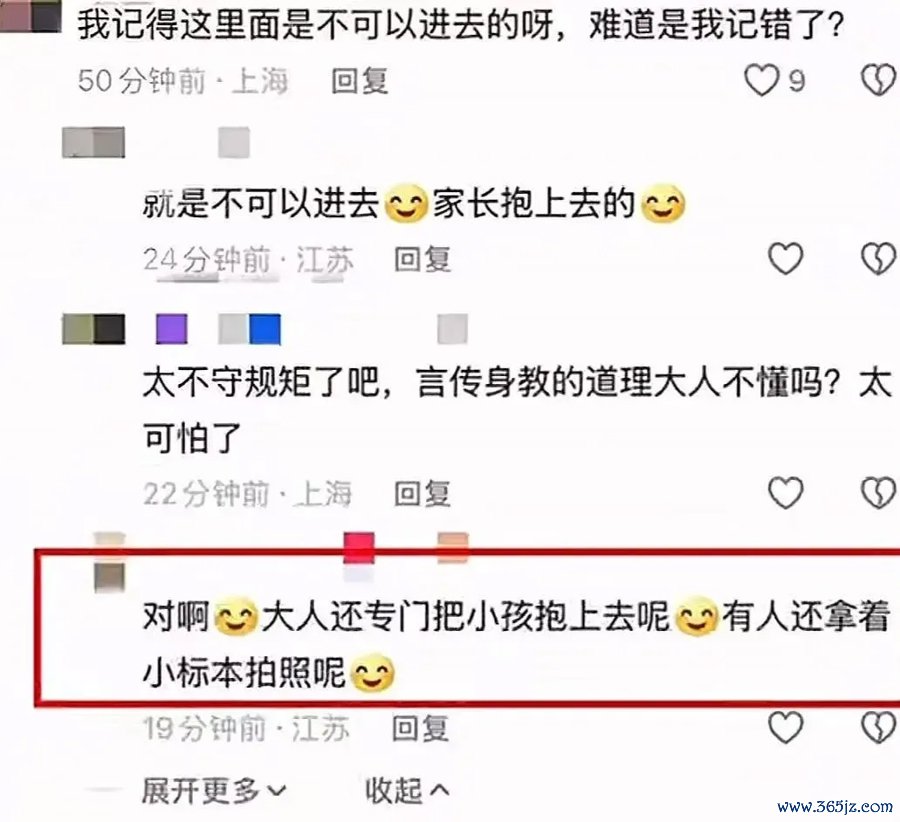This screenshot has width=900, height=822.
Task: Dislike the 19分钟前 江苏 reply
Action: 878,728
